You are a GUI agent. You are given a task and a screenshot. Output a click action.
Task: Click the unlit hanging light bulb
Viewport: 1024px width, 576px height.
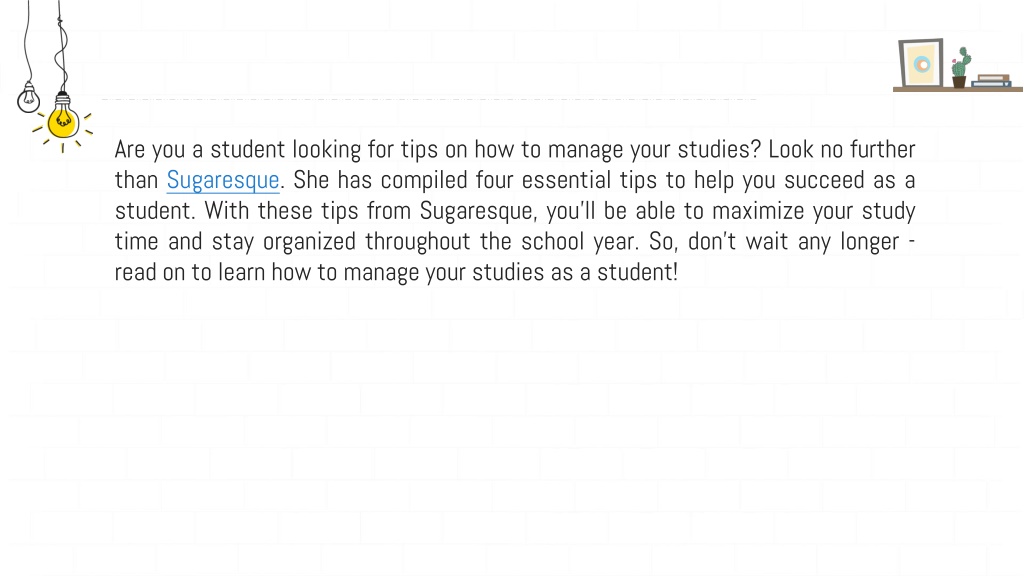point(28,98)
